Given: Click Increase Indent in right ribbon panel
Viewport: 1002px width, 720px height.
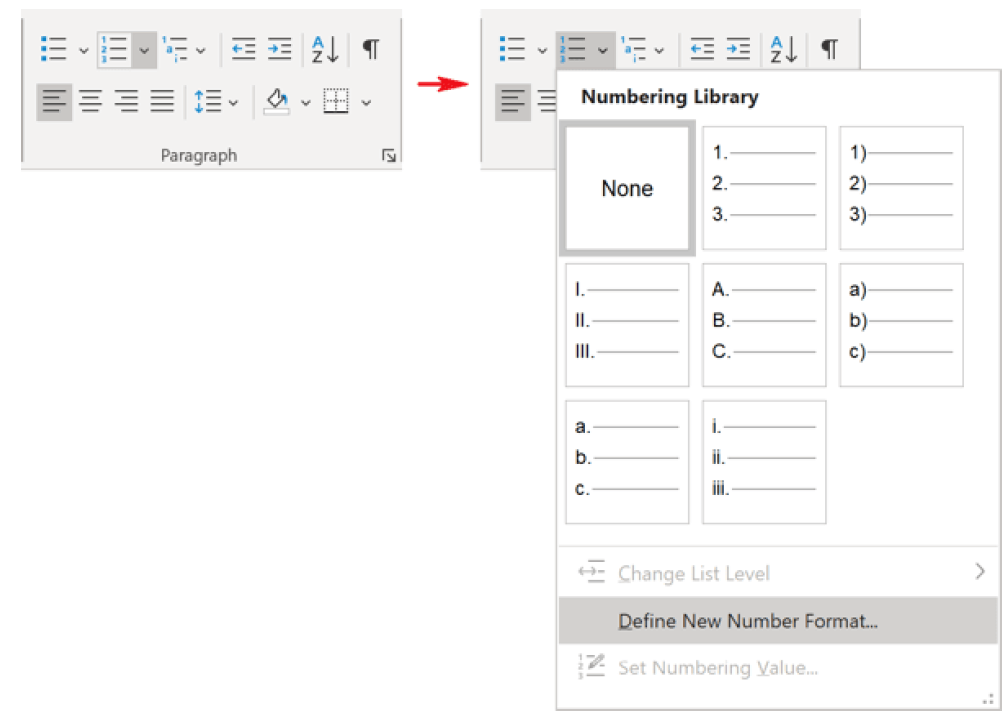Looking at the screenshot, I should [x=738, y=49].
